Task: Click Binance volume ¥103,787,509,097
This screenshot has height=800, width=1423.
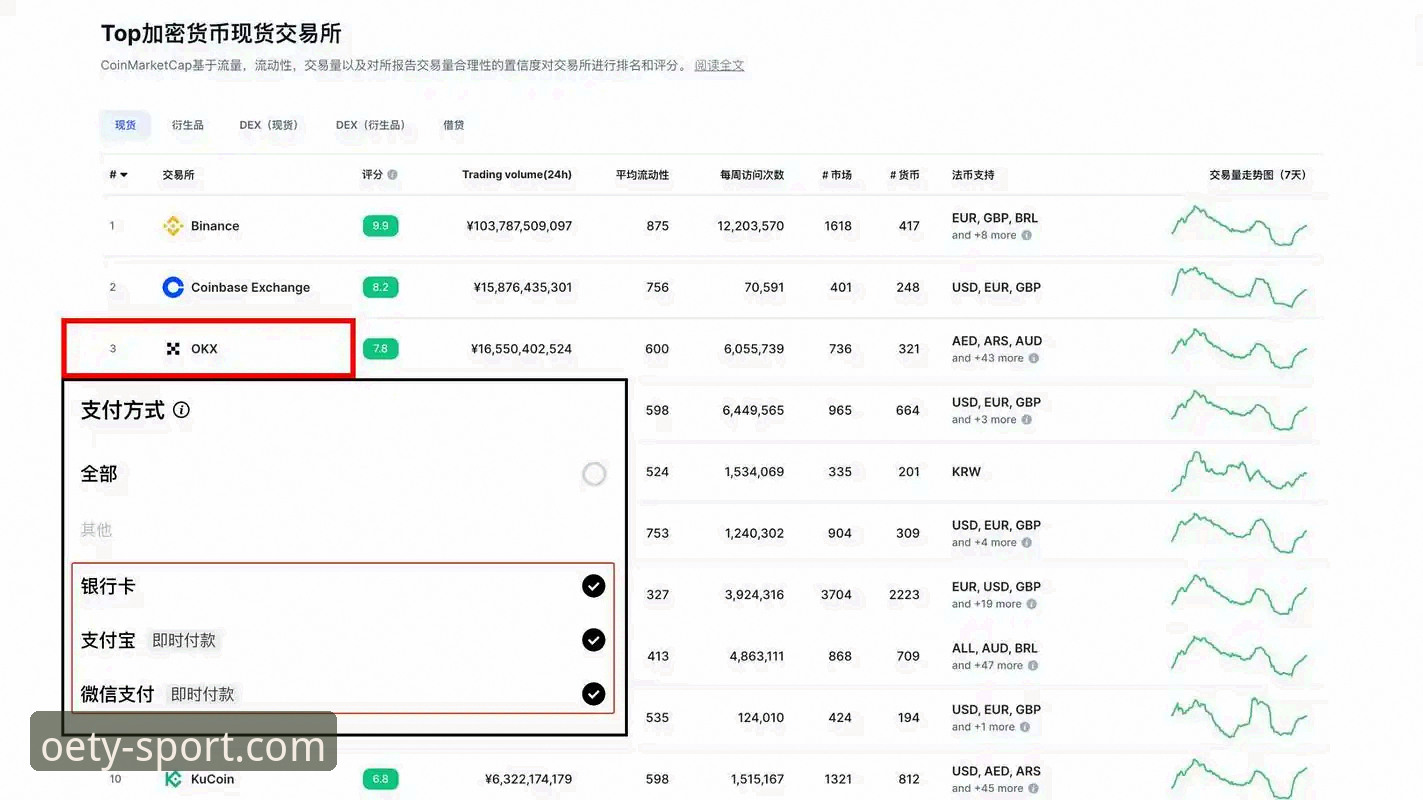Action: (519, 226)
